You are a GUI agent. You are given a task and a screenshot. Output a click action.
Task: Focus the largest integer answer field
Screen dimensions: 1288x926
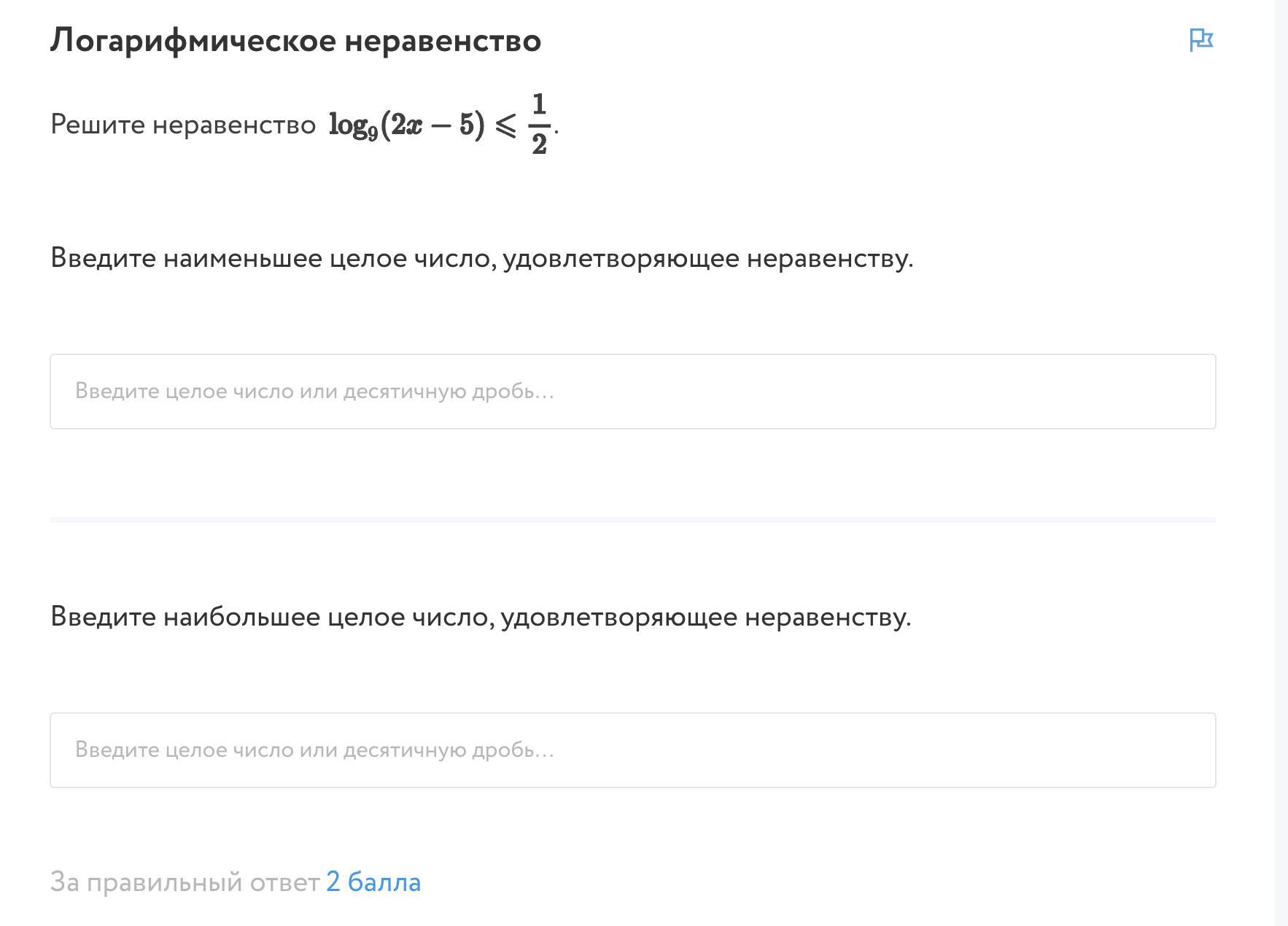pos(632,750)
